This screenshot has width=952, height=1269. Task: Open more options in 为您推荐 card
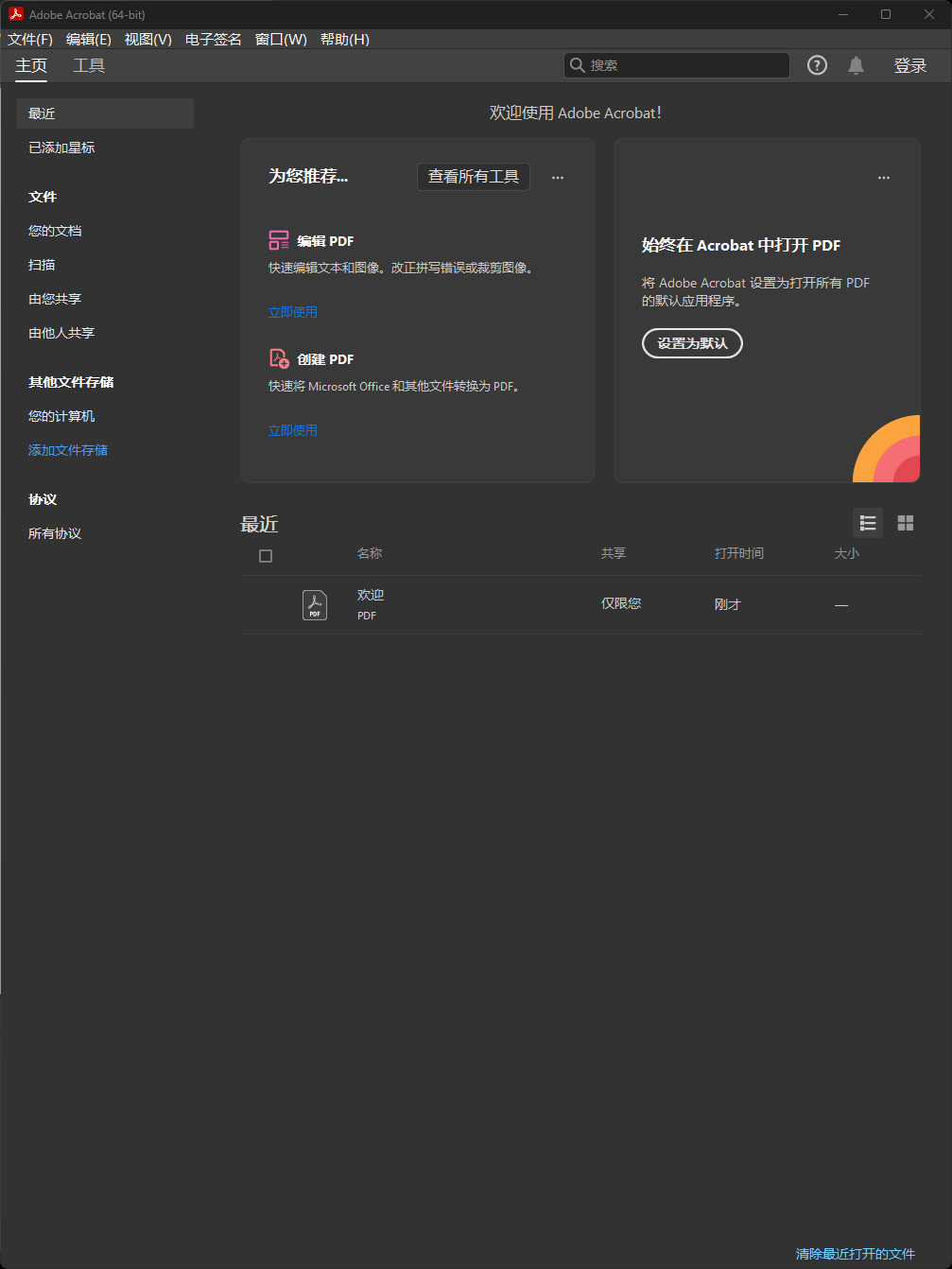(558, 177)
